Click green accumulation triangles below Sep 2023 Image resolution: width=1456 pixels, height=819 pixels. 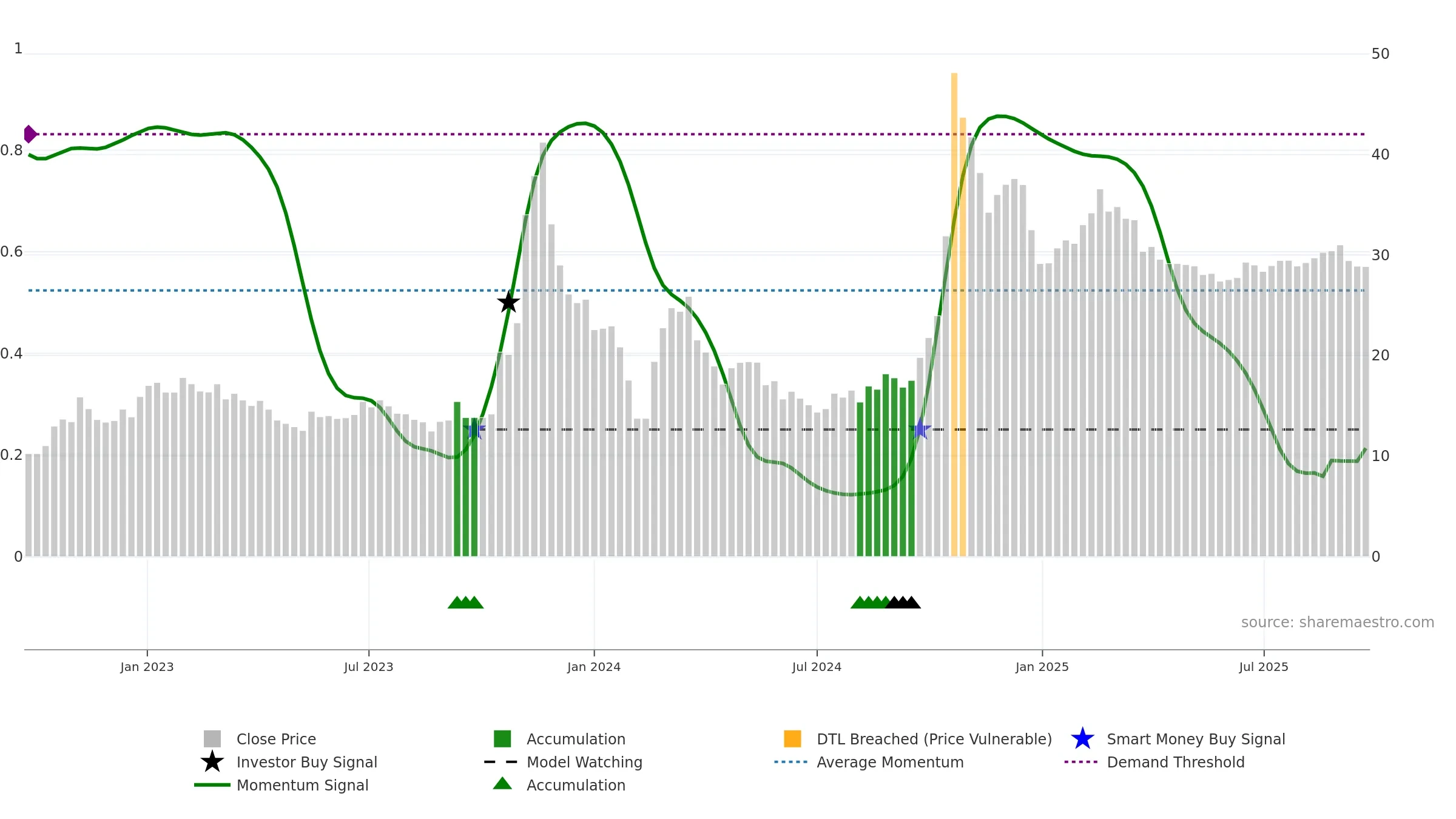[466, 602]
